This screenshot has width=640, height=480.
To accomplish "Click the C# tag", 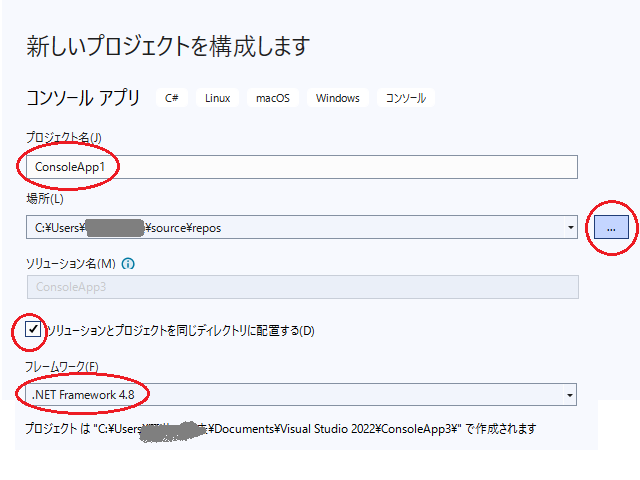I will 172,98.
